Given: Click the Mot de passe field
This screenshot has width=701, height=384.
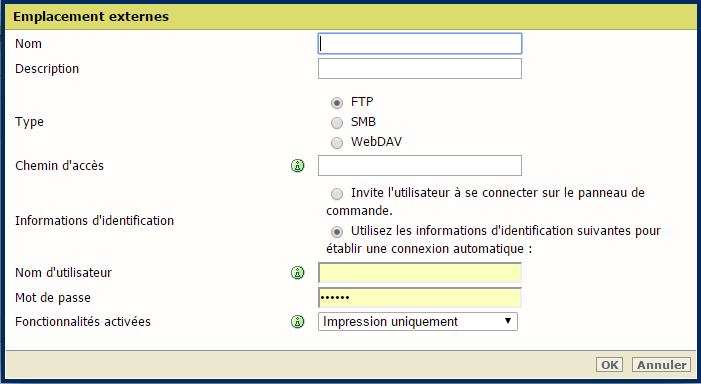Looking at the screenshot, I should (420, 298).
